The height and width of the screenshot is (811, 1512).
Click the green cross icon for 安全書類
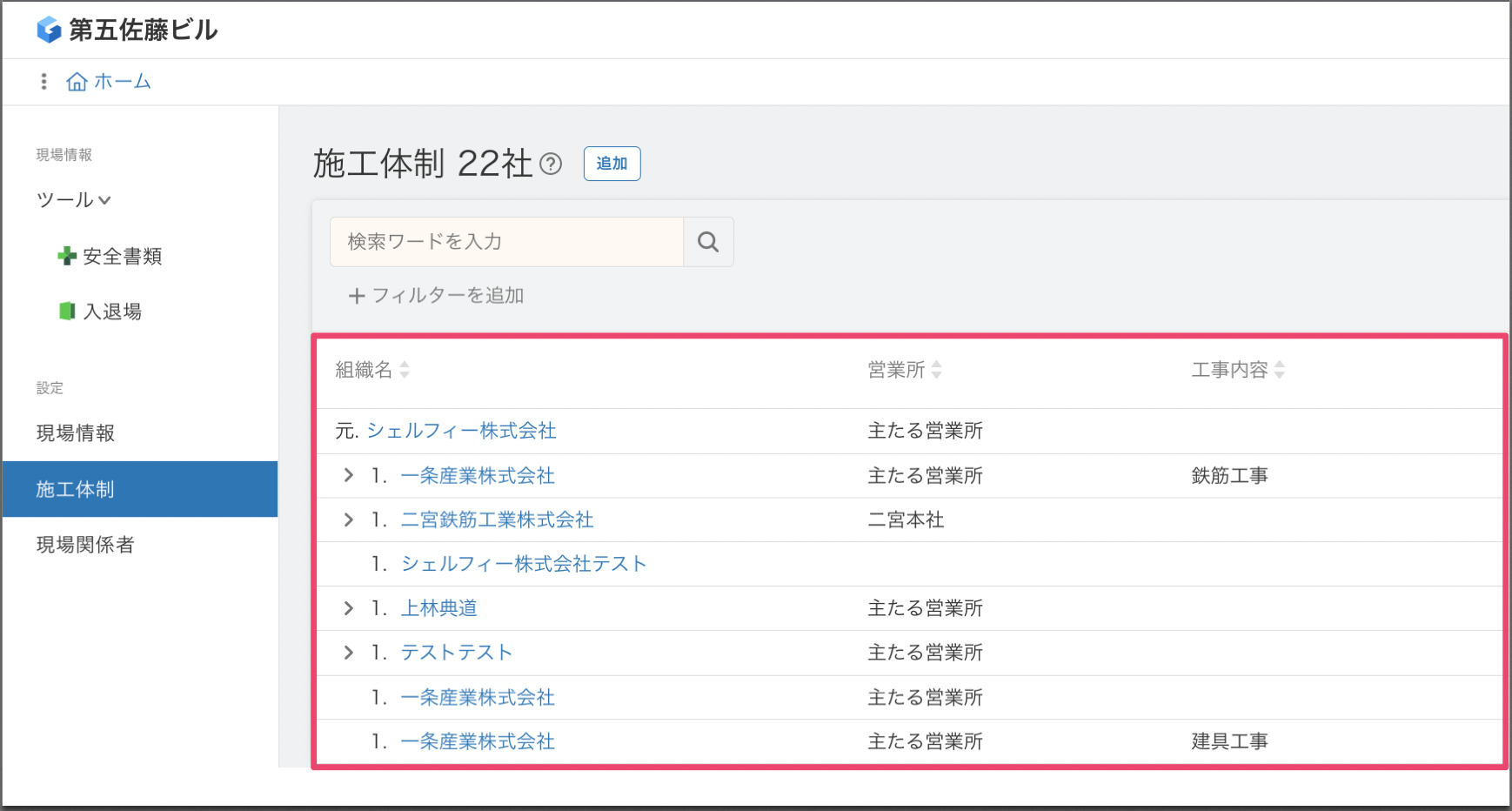[67, 256]
